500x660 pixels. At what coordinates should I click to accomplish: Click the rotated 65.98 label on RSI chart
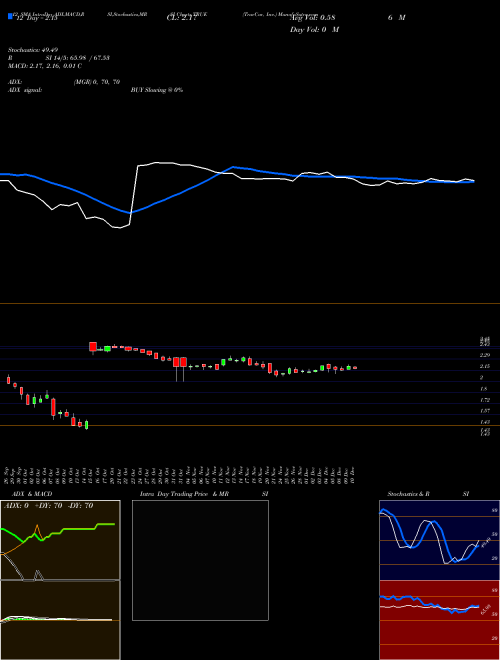(x=486, y=609)
